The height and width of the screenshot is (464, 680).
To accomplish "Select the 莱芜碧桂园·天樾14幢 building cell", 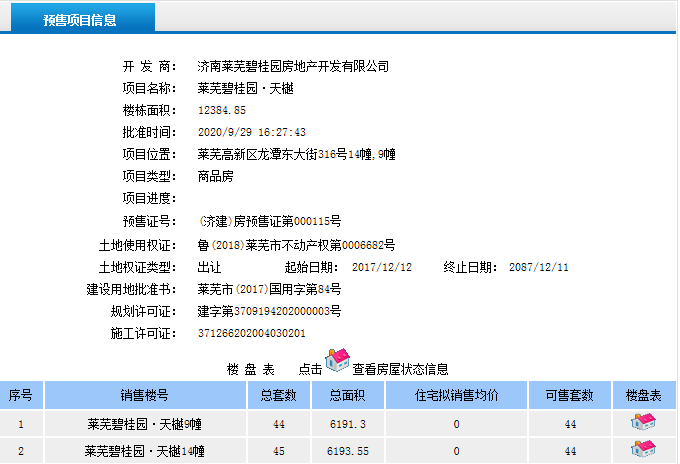I will [145, 452].
